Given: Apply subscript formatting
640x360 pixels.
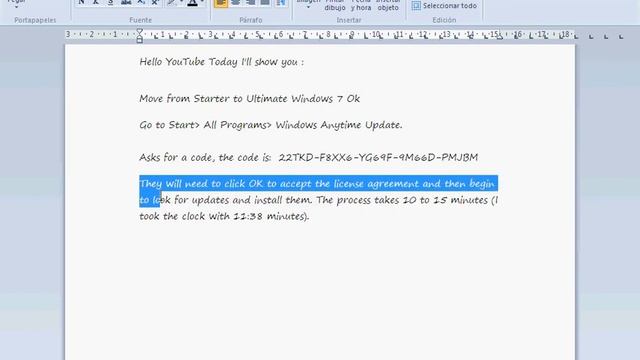Looking at the screenshot, I should (141, 2).
